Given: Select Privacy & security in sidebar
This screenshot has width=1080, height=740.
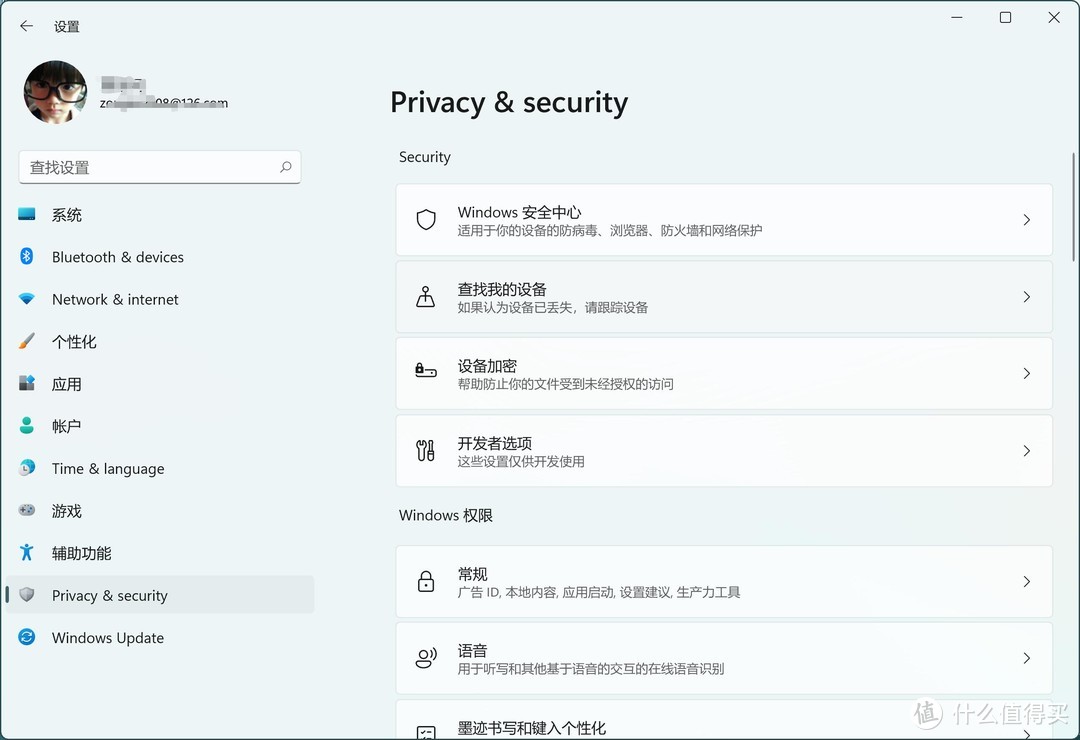Looking at the screenshot, I should coord(160,595).
